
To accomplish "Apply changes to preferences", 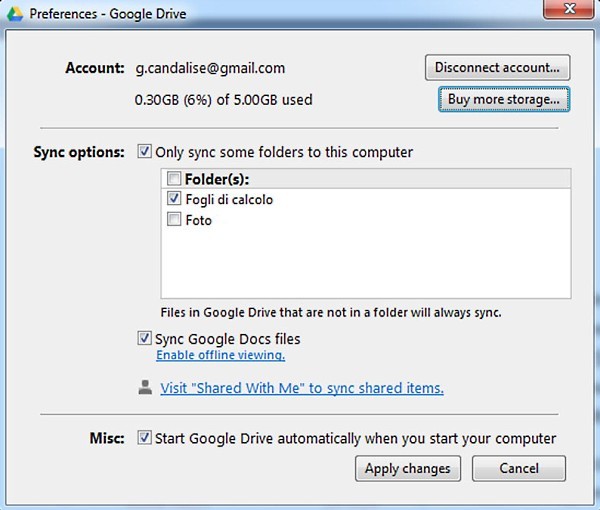I will 407,468.
